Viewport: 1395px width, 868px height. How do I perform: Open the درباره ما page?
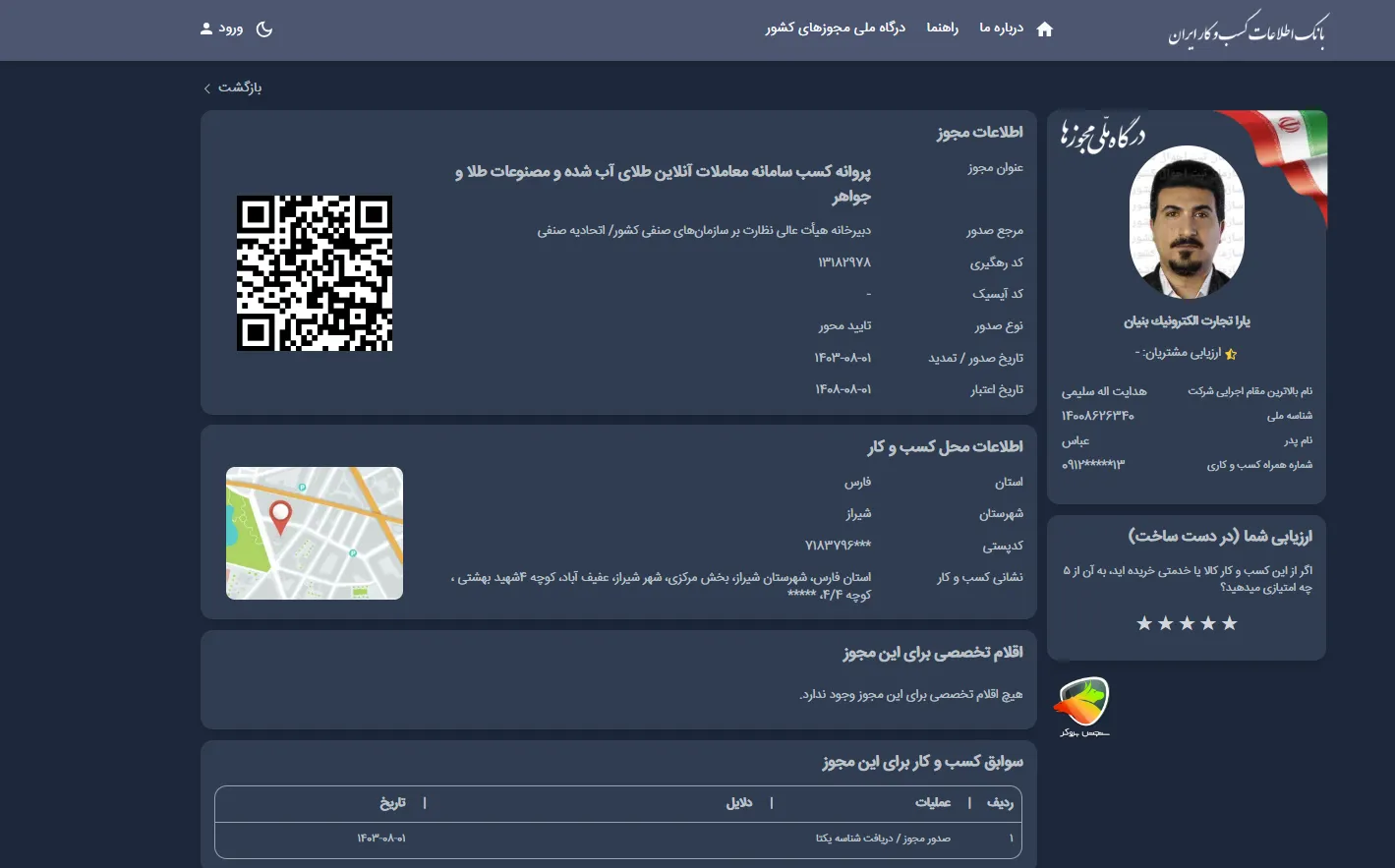pyautogui.click(x=1000, y=29)
